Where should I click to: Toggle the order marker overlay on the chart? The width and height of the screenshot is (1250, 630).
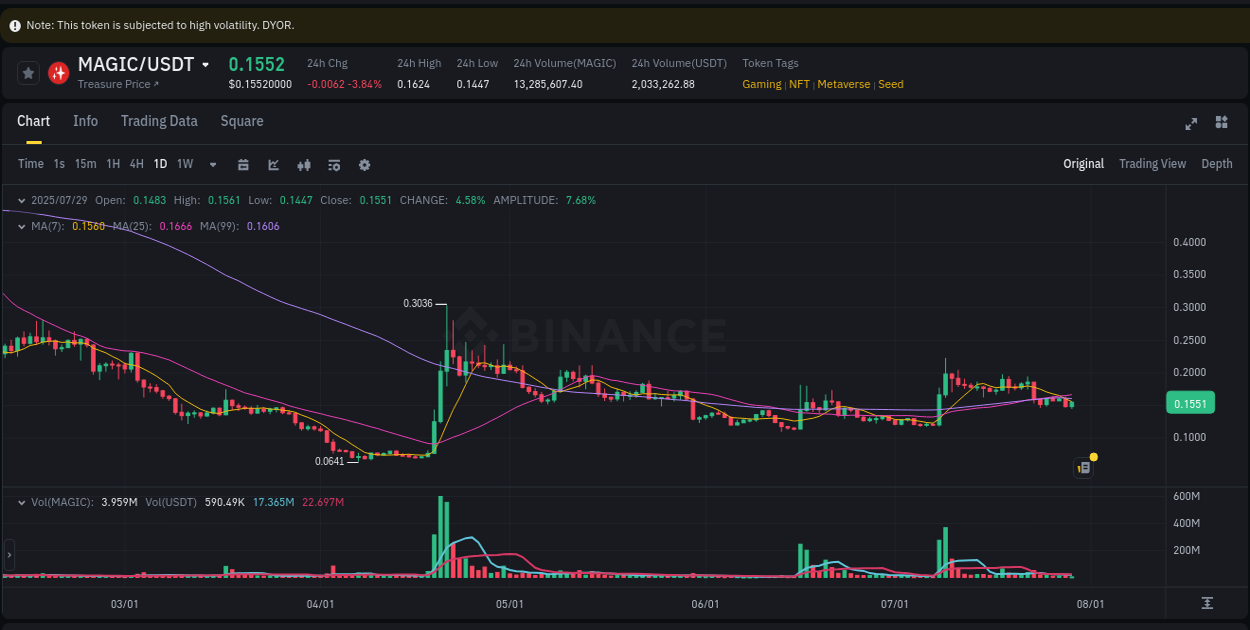(1083, 467)
